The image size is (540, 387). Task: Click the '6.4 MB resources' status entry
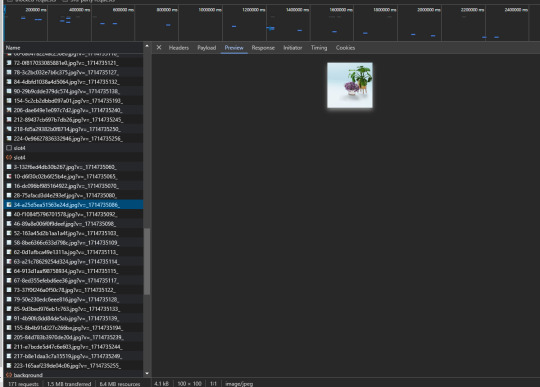[120, 384]
